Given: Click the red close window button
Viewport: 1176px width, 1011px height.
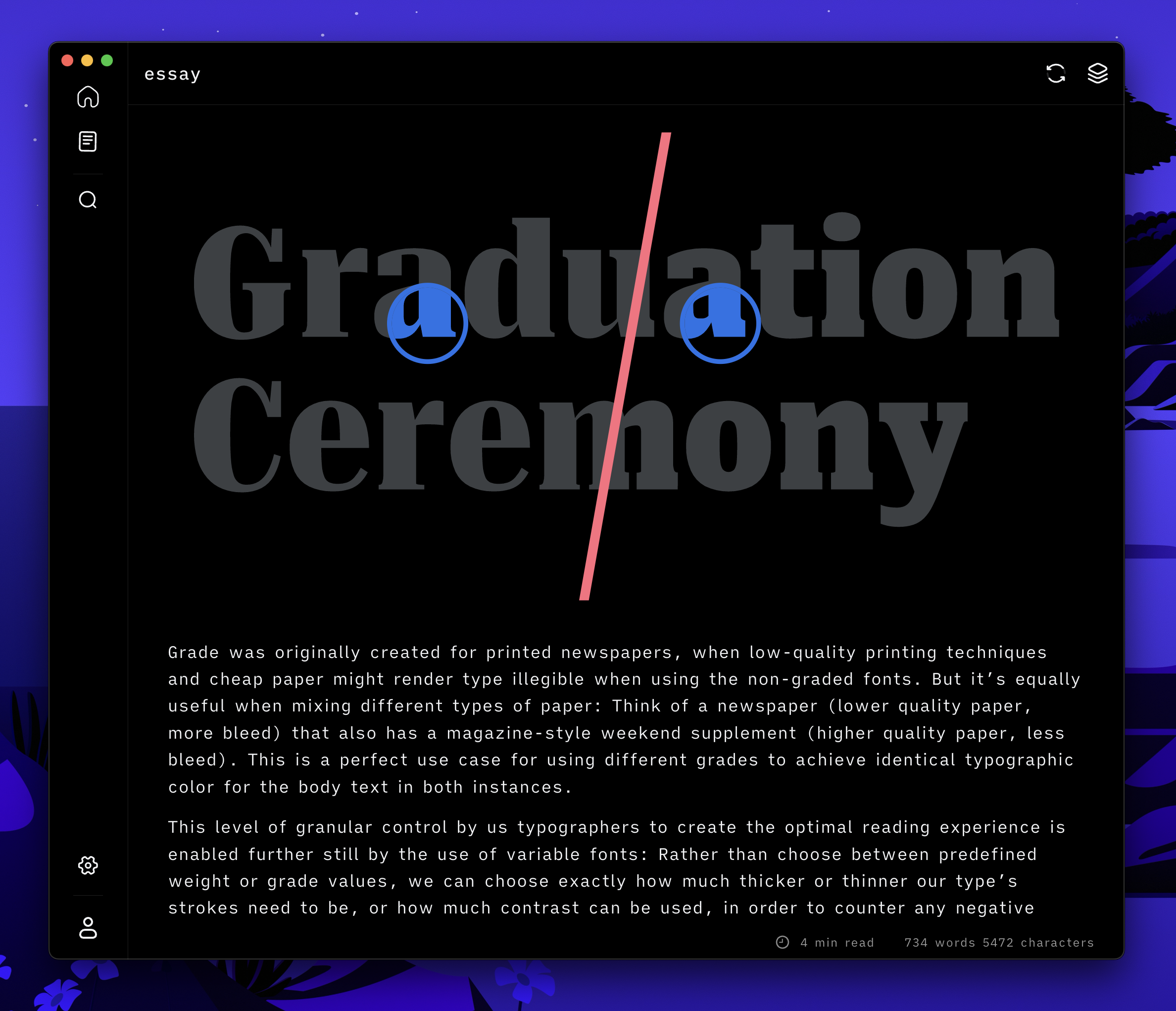Looking at the screenshot, I should pos(67,61).
